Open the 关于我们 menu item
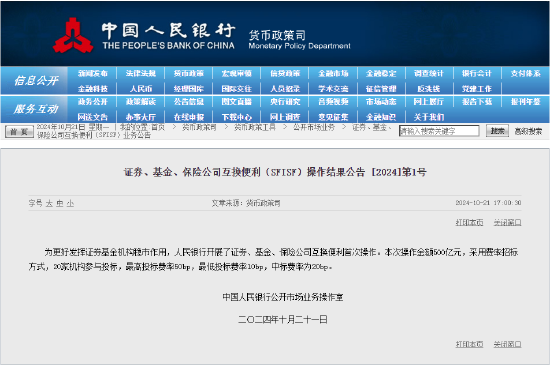Screen dimensions: 550x365 pyautogui.click(x=429, y=117)
